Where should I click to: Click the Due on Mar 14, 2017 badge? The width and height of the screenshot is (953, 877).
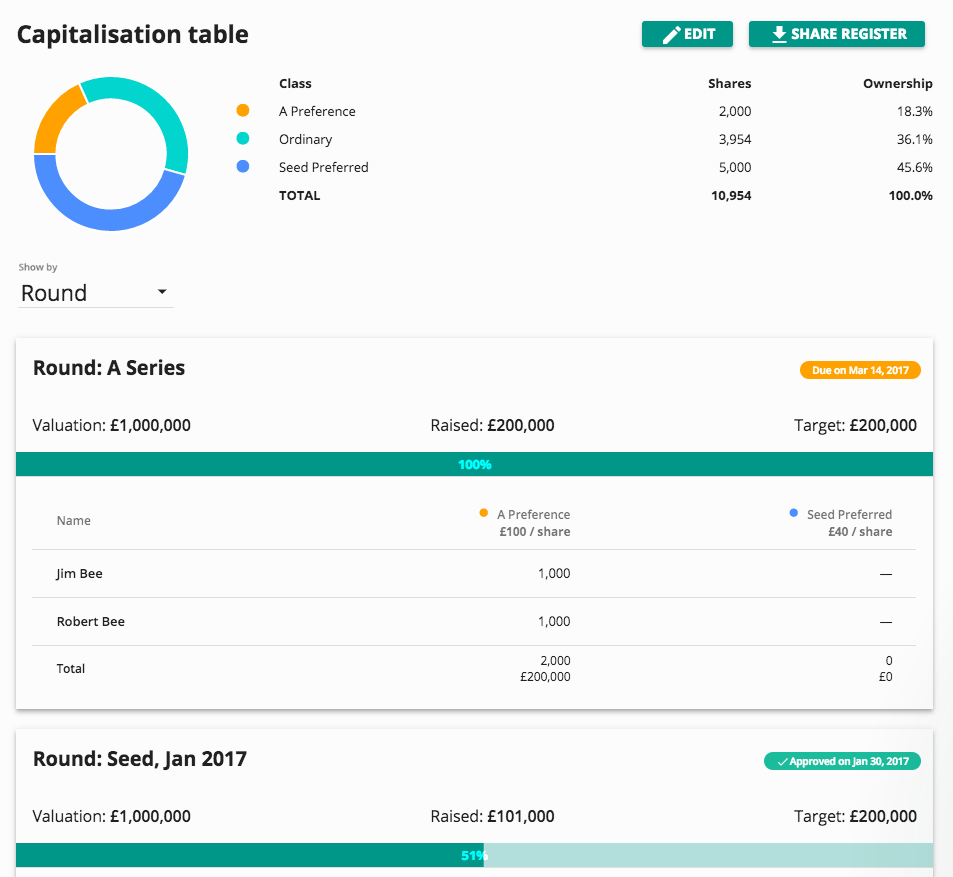coord(860,370)
